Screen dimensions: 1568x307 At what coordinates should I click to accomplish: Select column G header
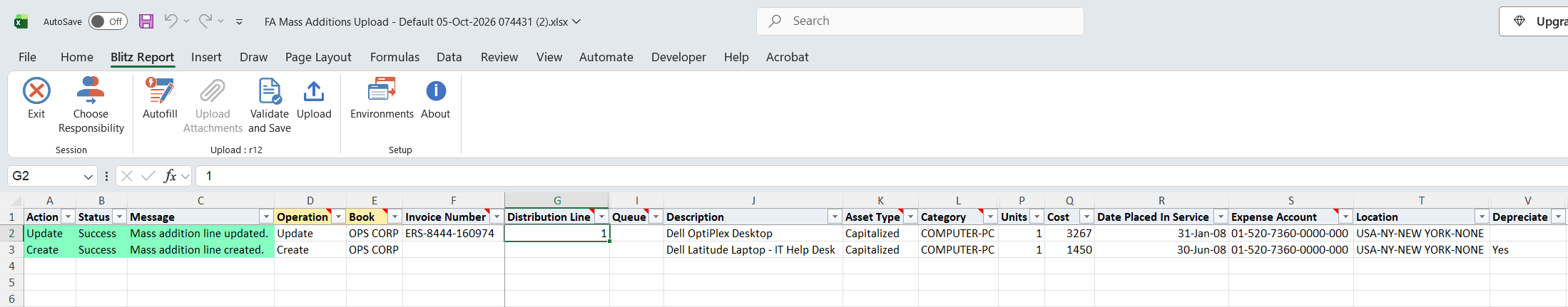[557, 201]
